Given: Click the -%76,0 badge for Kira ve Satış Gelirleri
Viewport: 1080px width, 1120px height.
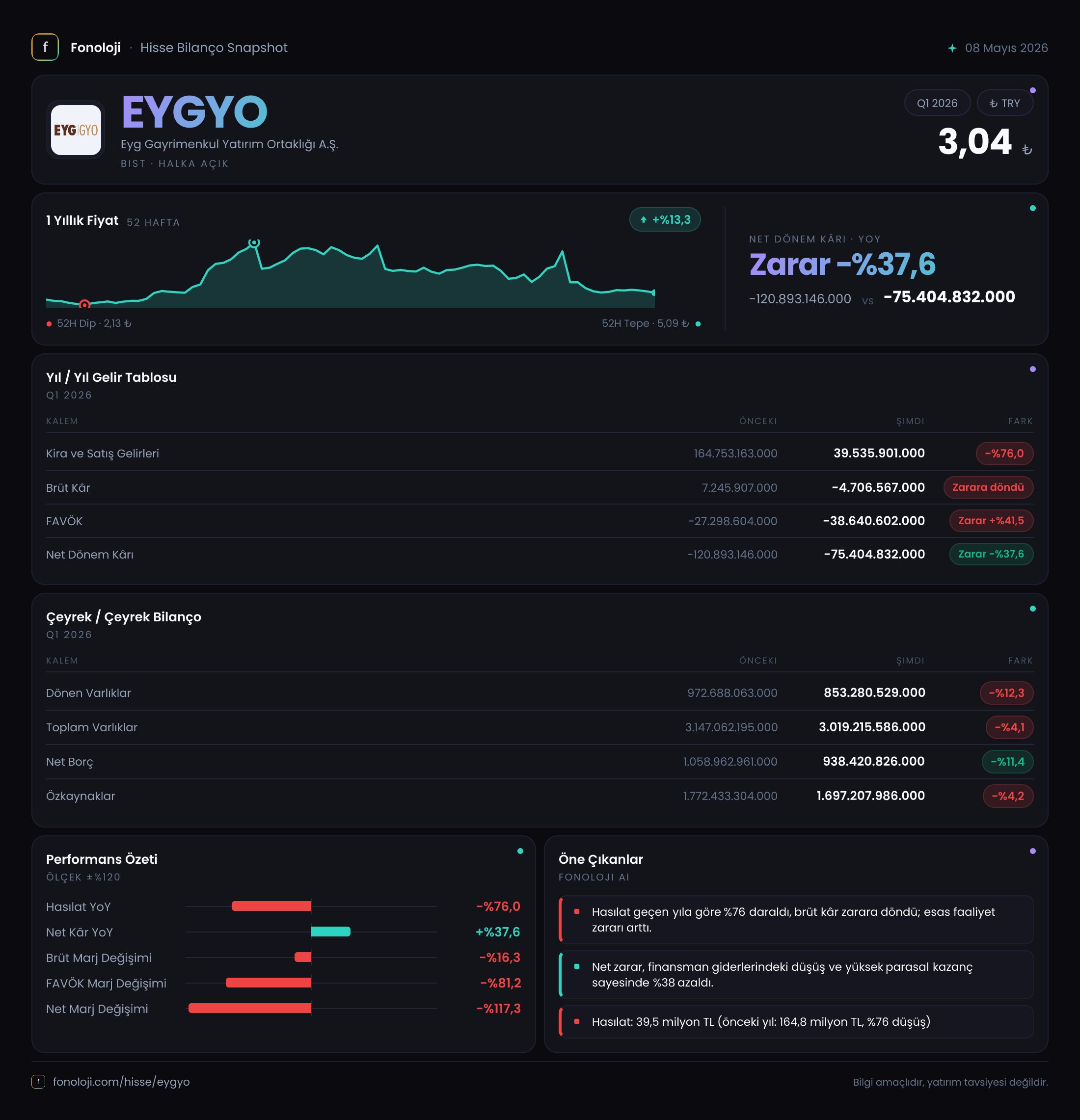Looking at the screenshot, I should (1004, 453).
